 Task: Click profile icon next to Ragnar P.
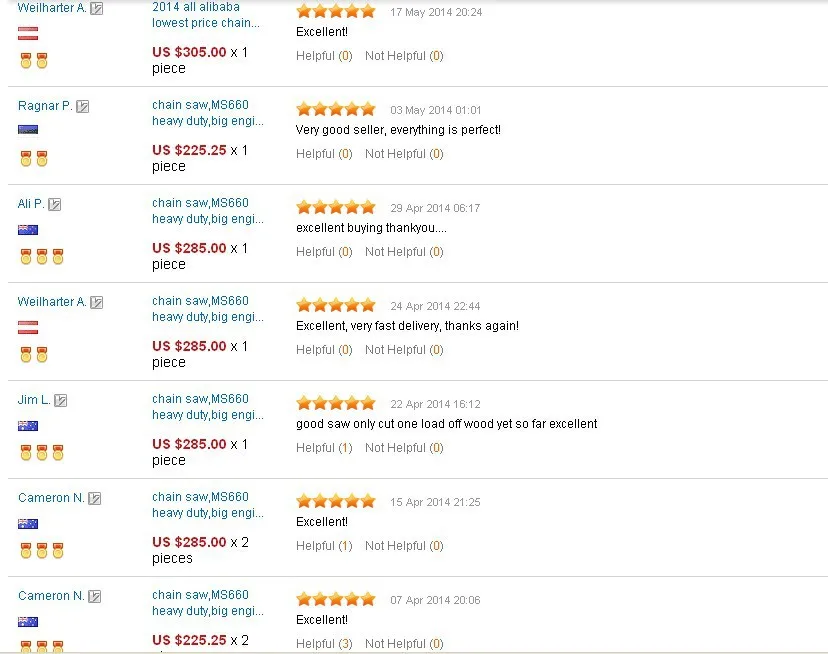point(82,106)
